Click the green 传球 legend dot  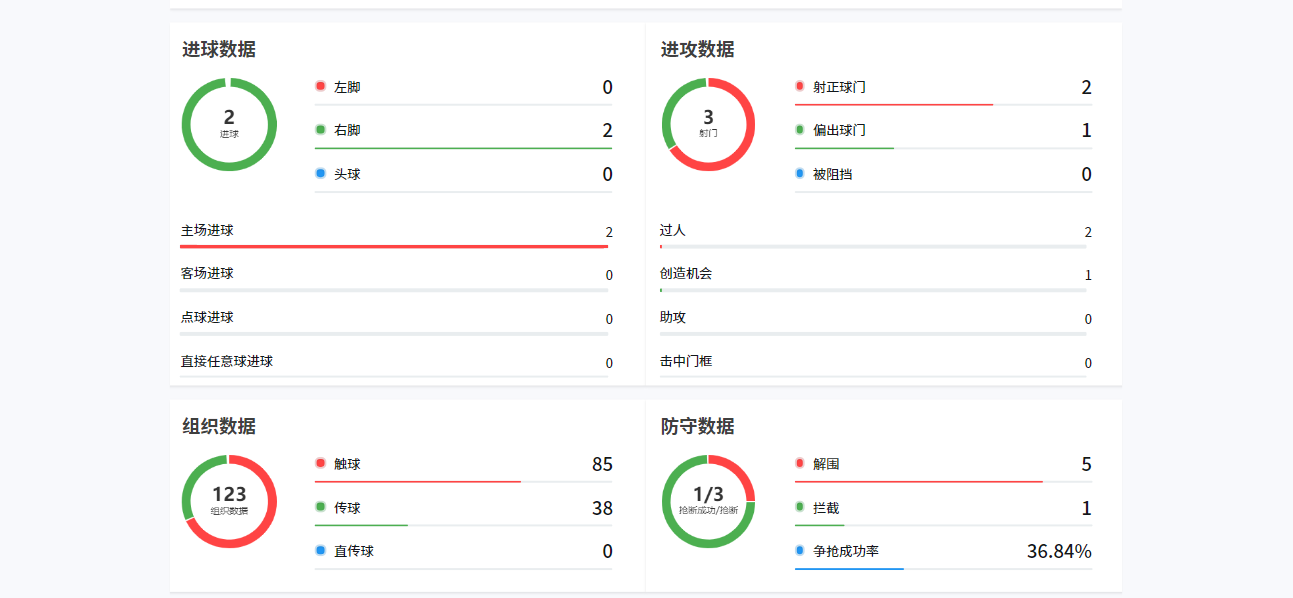pos(321,507)
